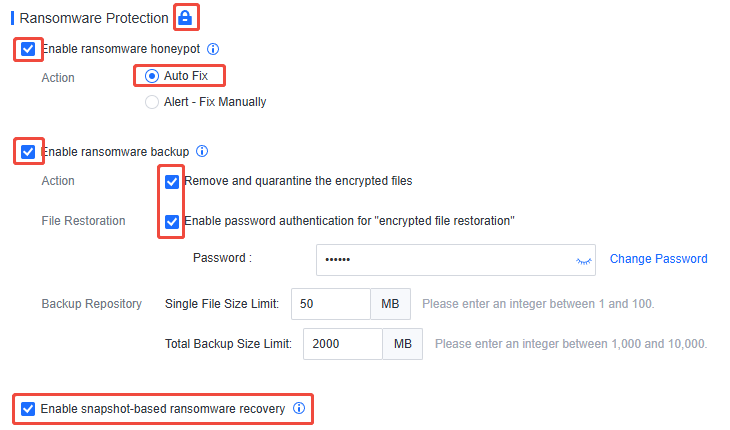Screen dimensions: 730x430
Task: Open info icon for ransomware backup
Action: [202, 151]
